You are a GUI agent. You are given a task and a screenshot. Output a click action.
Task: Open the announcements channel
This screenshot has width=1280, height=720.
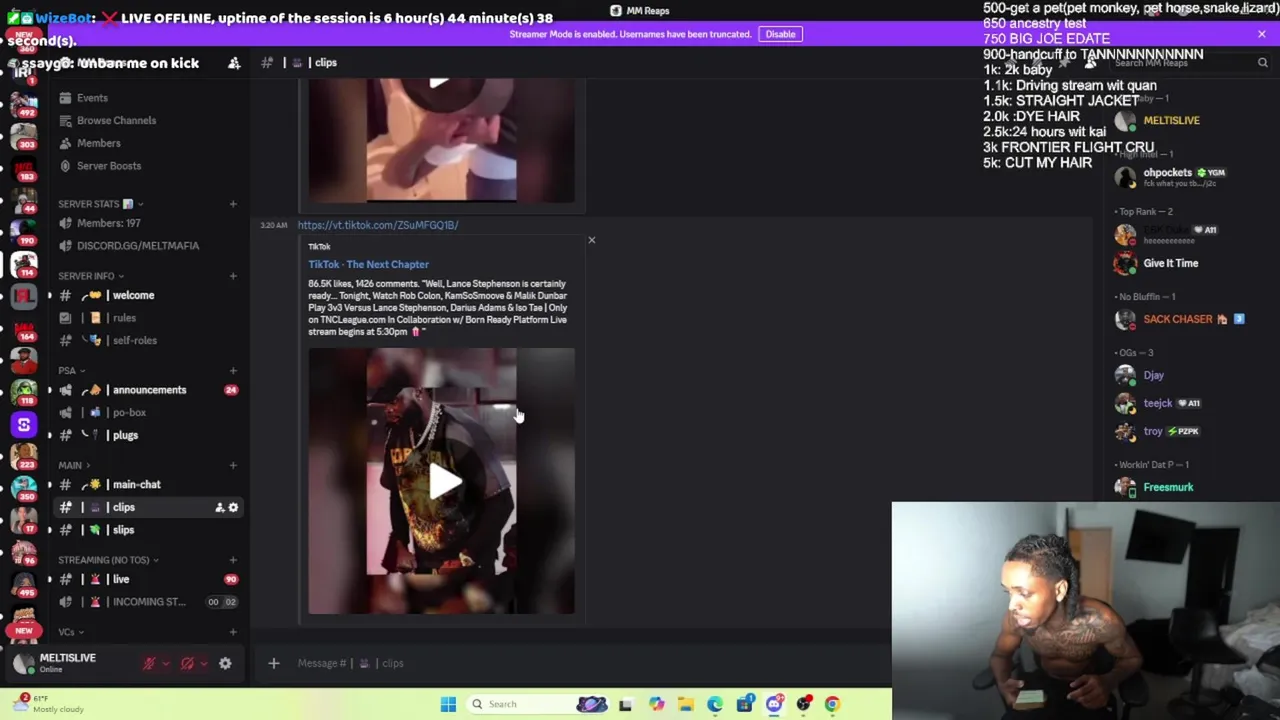(x=148, y=390)
